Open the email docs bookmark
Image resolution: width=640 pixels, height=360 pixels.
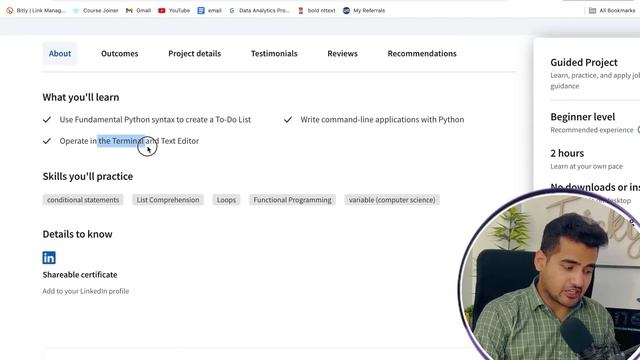pyautogui.click(x=209, y=11)
